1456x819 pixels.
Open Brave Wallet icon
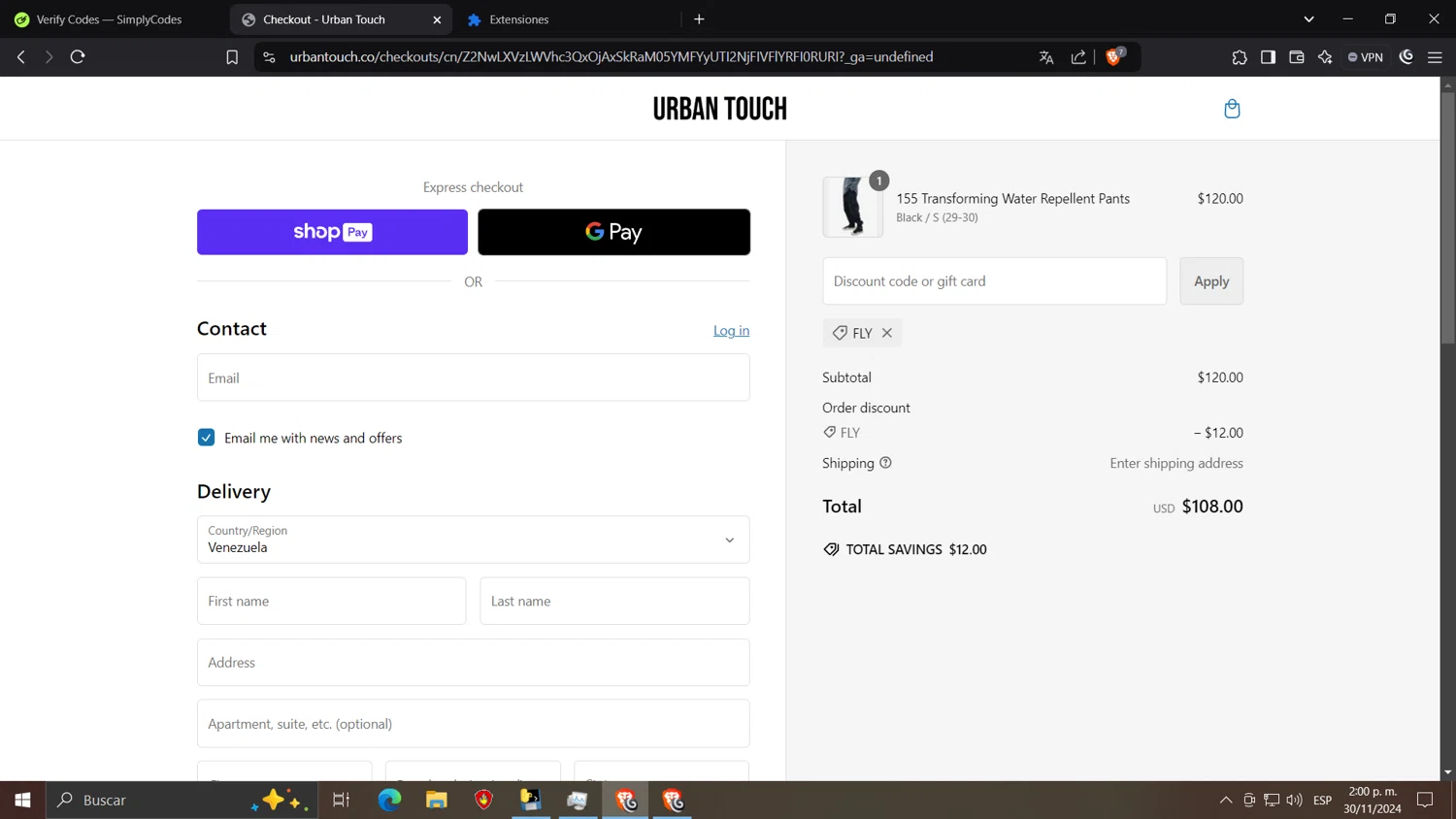tap(1297, 57)
